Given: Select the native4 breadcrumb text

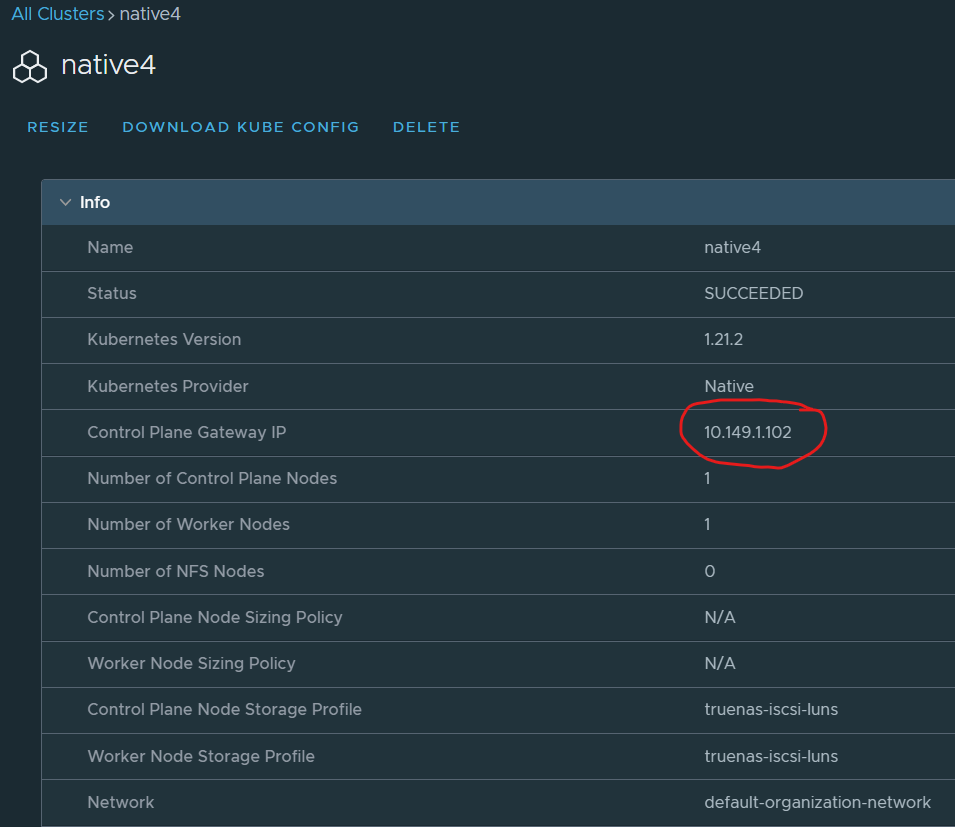Looking at the screenshot, I should (150, 14).
